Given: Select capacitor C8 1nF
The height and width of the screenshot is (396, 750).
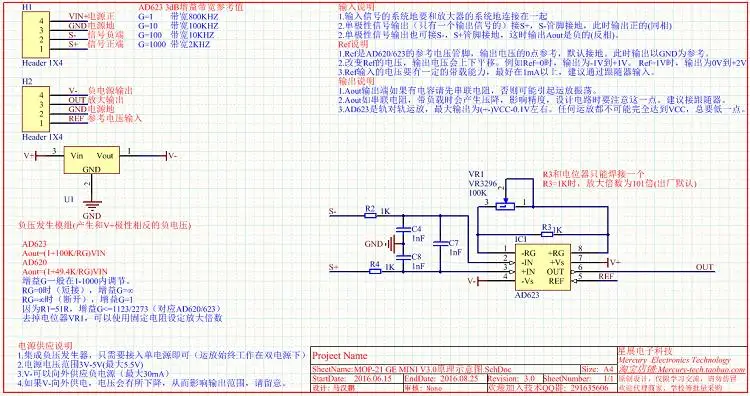Looking at the screenshot, I should 403,257.
